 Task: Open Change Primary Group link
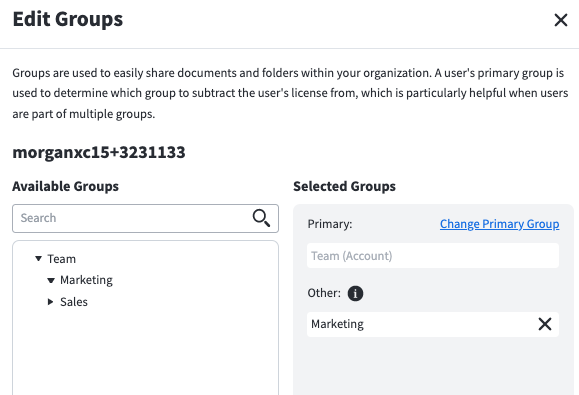tap(500, 224)
